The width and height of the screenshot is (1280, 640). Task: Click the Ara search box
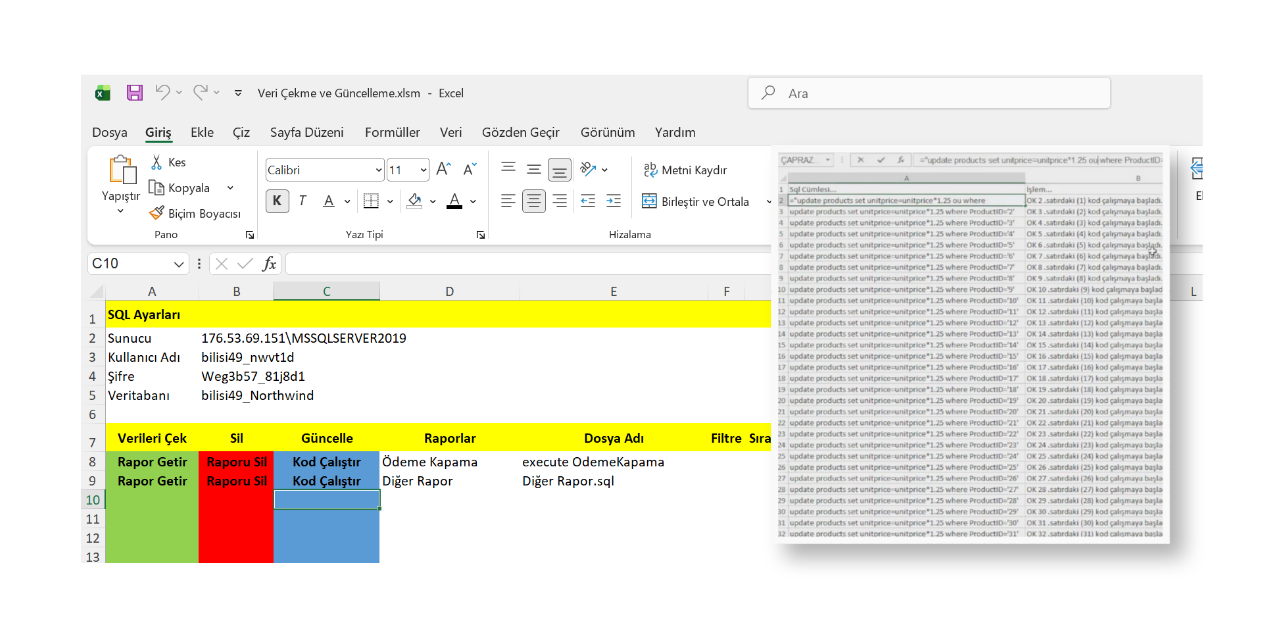929,93
